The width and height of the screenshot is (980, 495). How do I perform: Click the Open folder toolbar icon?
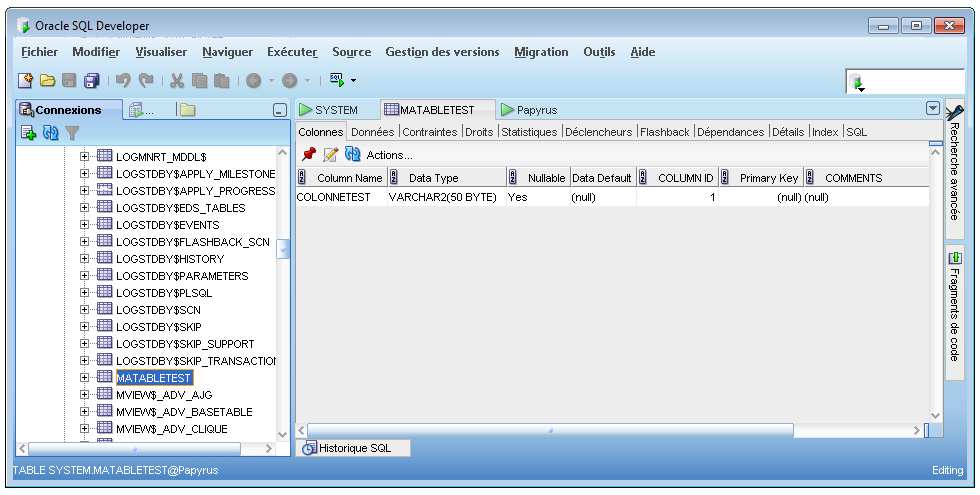click(48, 80)
